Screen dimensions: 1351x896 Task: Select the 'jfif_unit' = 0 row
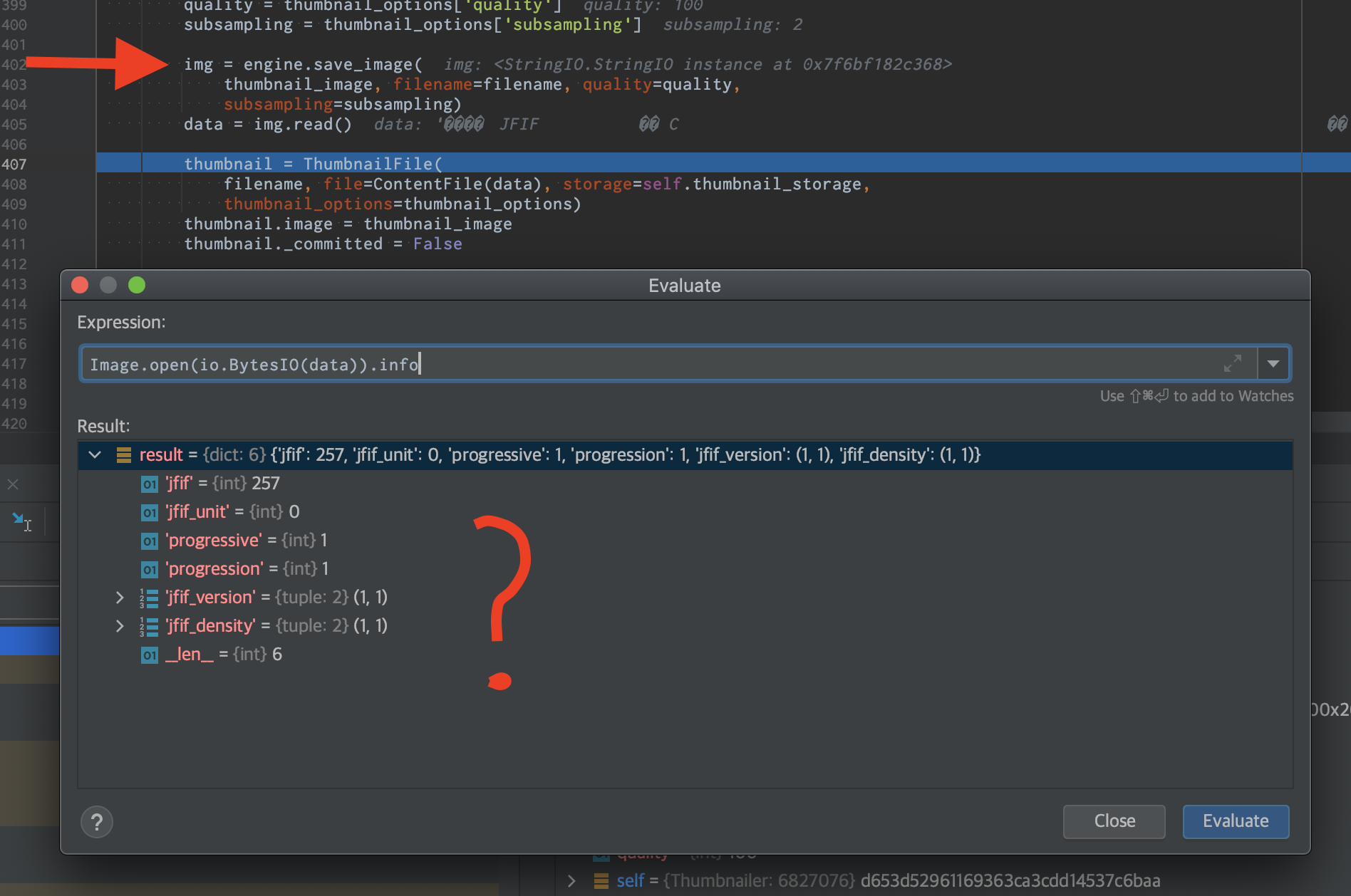pos(685,511)
